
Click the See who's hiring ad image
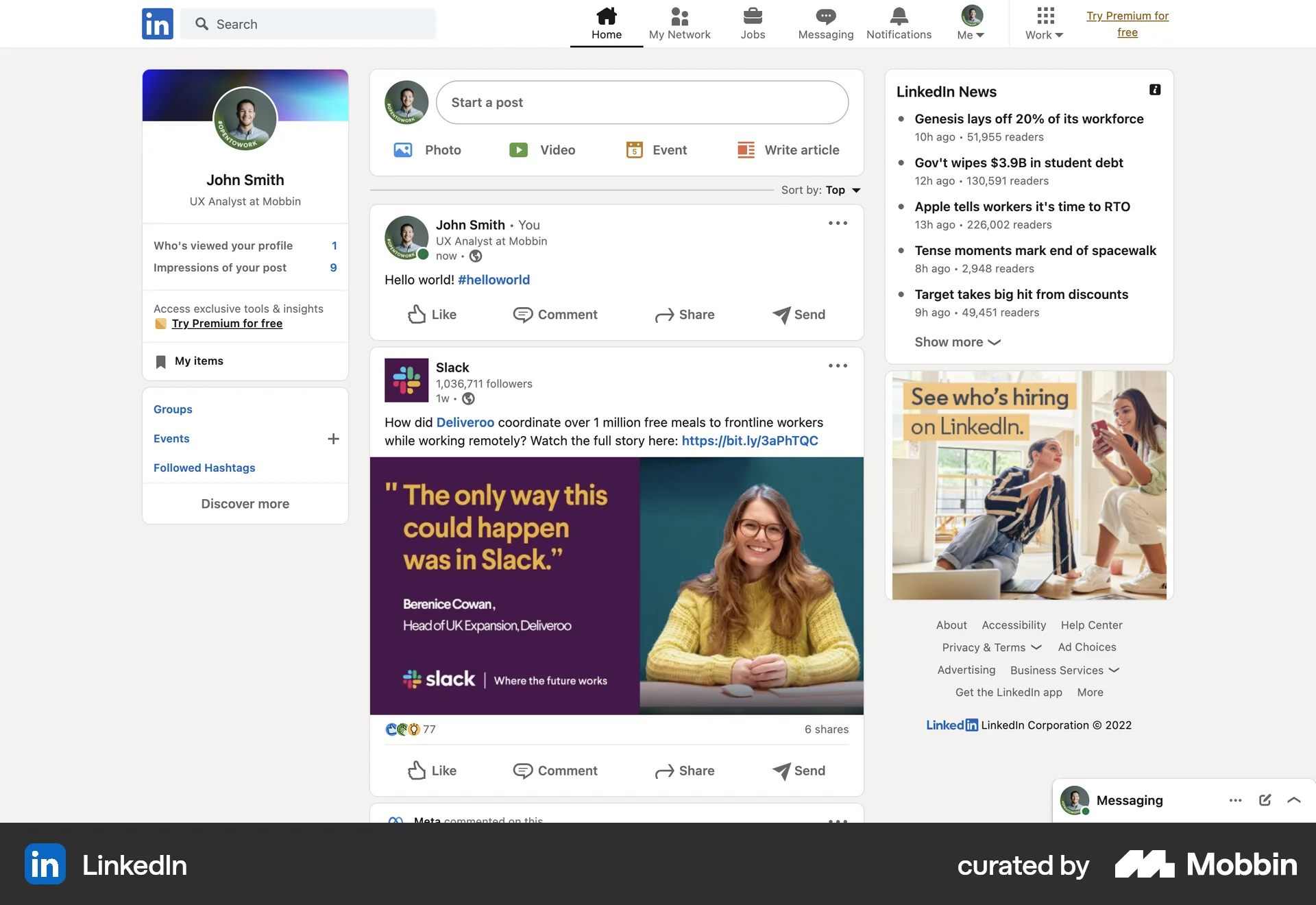[1028, 485]
